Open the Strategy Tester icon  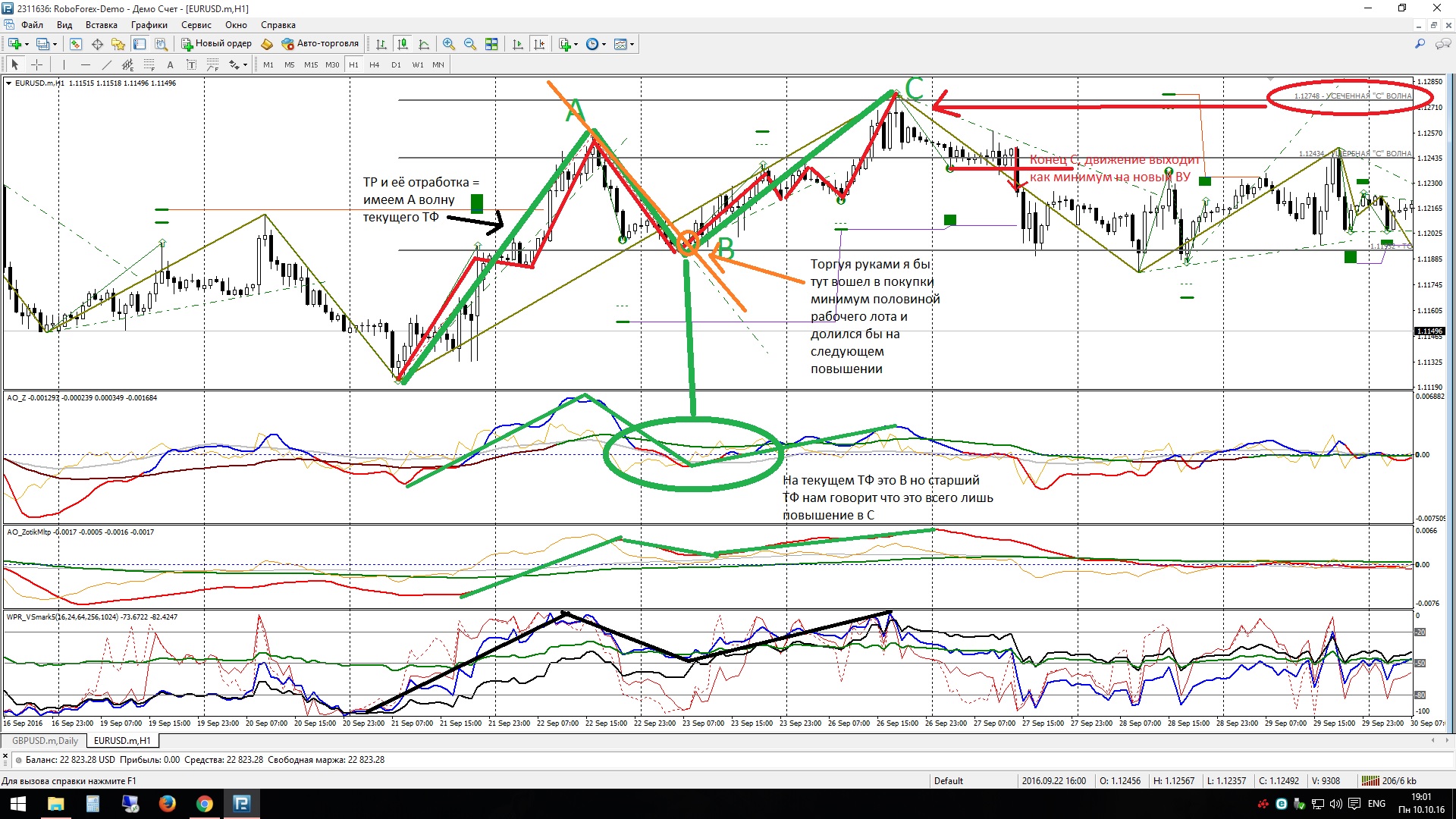pos(161,44)
